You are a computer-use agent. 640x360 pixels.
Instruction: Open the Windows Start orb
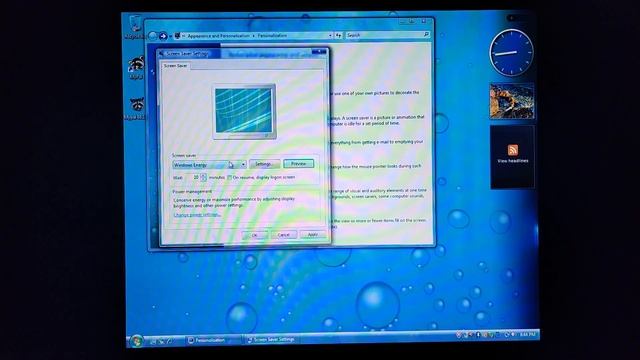coord(137,341)
